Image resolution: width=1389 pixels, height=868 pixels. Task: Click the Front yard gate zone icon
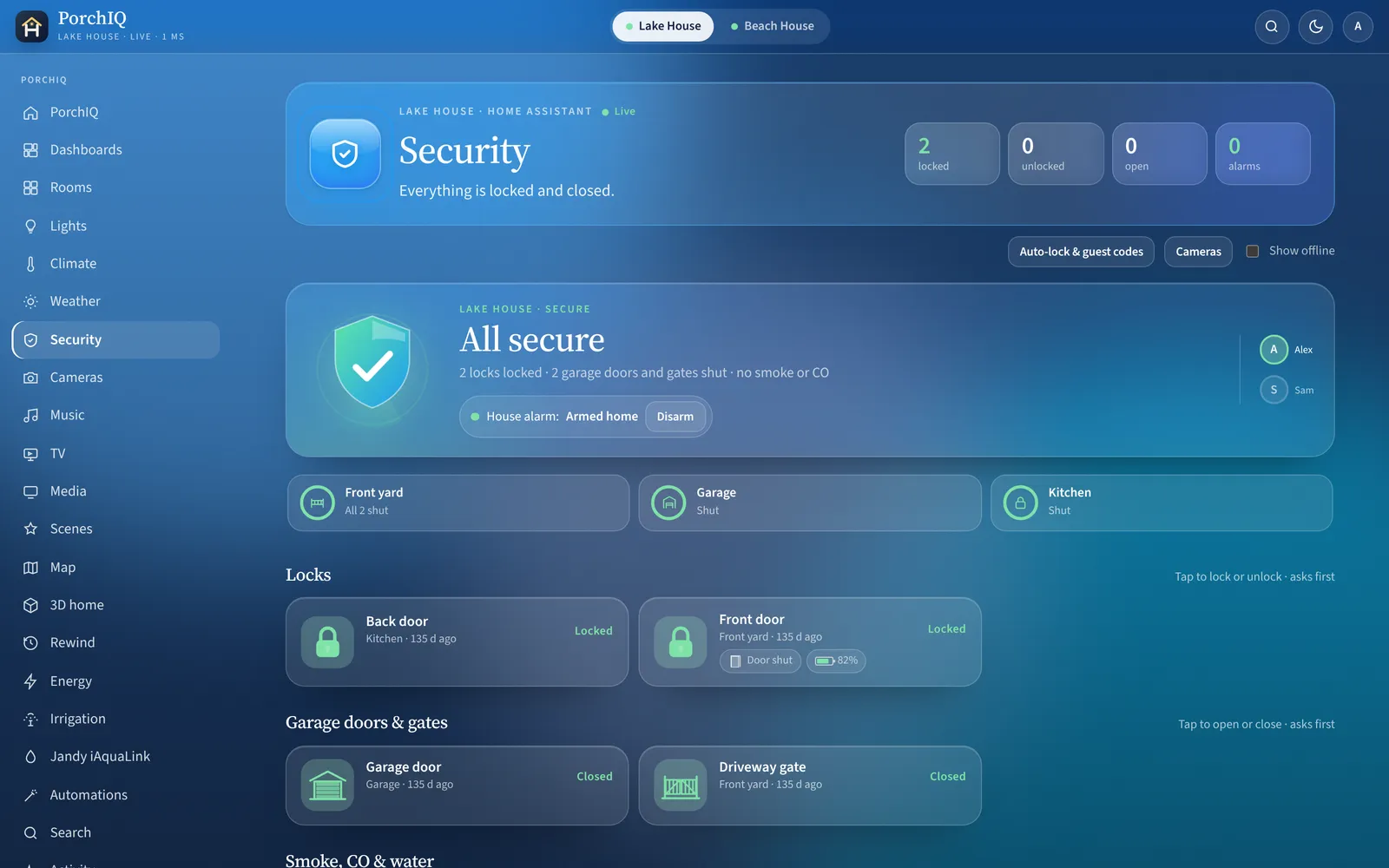coord(318,503)
